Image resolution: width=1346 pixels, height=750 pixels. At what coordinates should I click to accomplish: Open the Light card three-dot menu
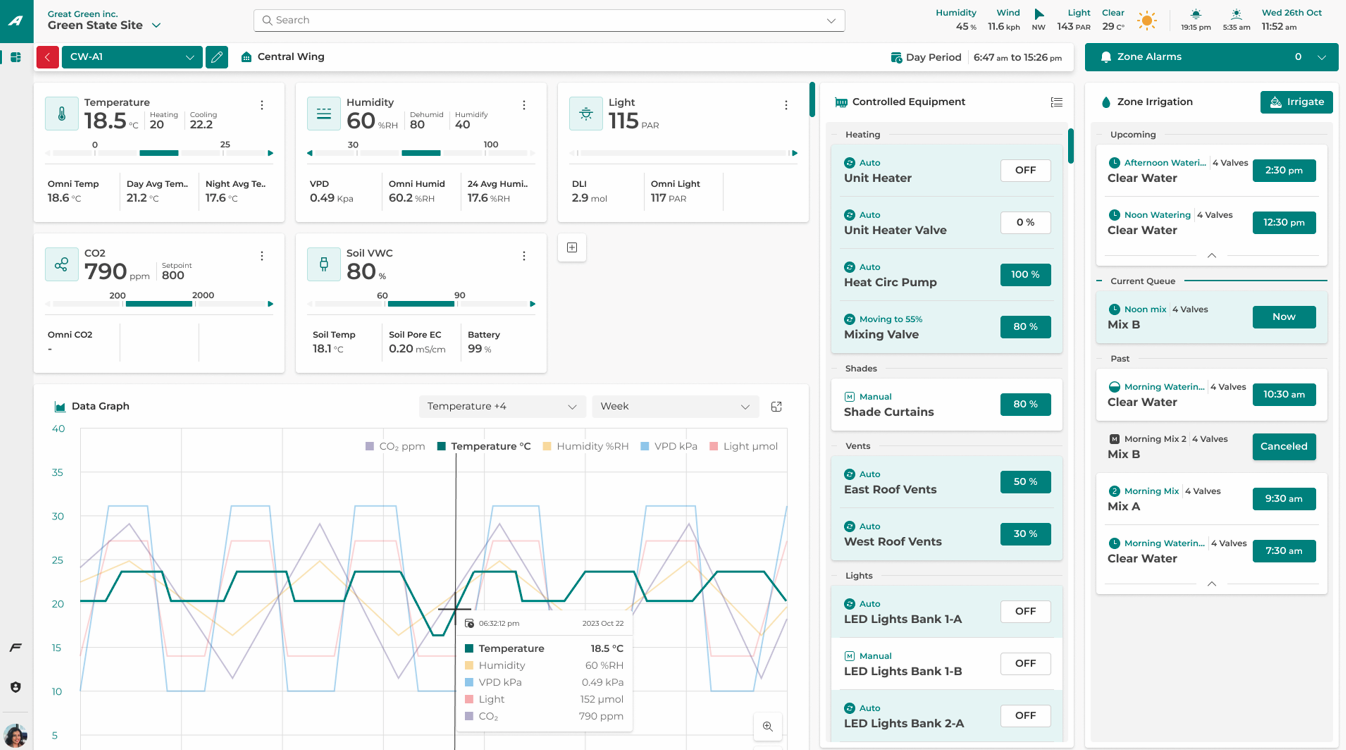click(x=786, y=105)
